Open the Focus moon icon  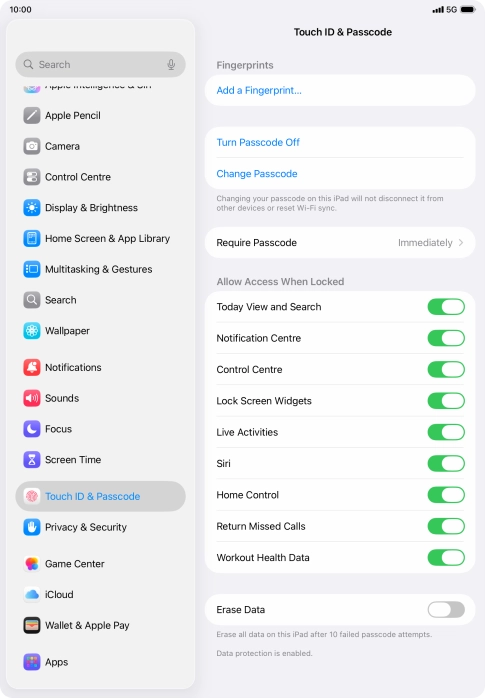point(32,429)
